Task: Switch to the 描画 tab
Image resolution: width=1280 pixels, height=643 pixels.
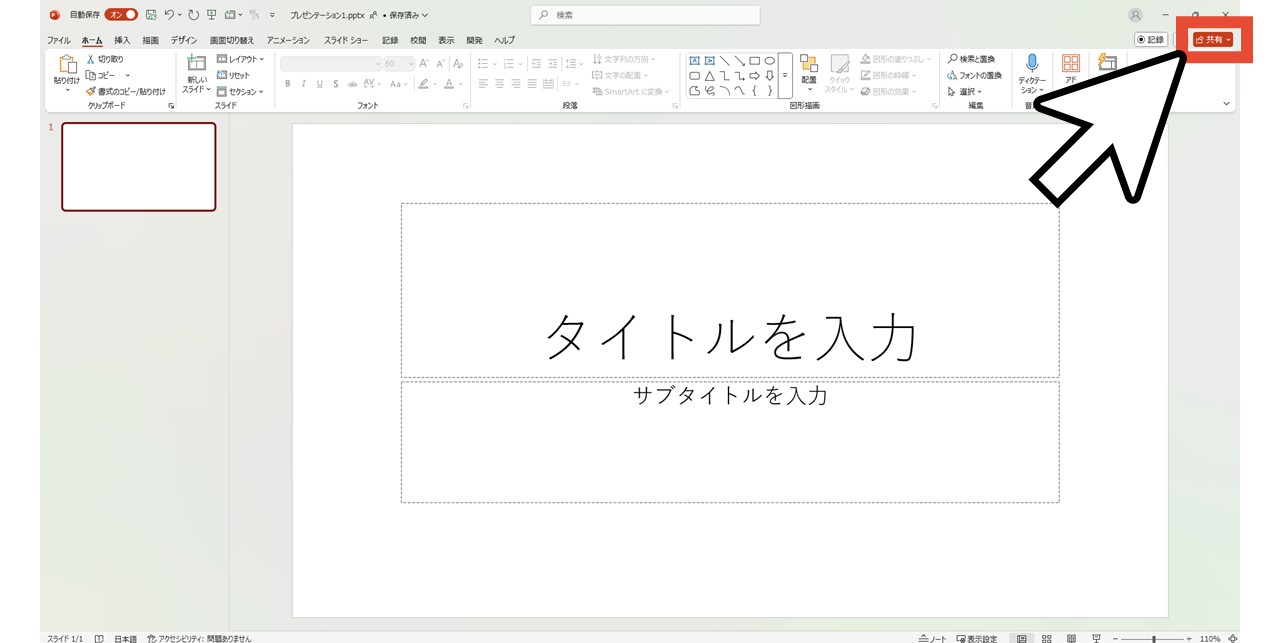Action: [x=150, y=40]
